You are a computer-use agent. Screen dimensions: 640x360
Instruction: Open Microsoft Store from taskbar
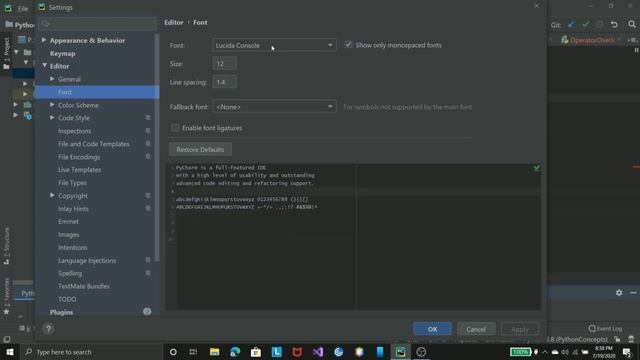(256, 352)
